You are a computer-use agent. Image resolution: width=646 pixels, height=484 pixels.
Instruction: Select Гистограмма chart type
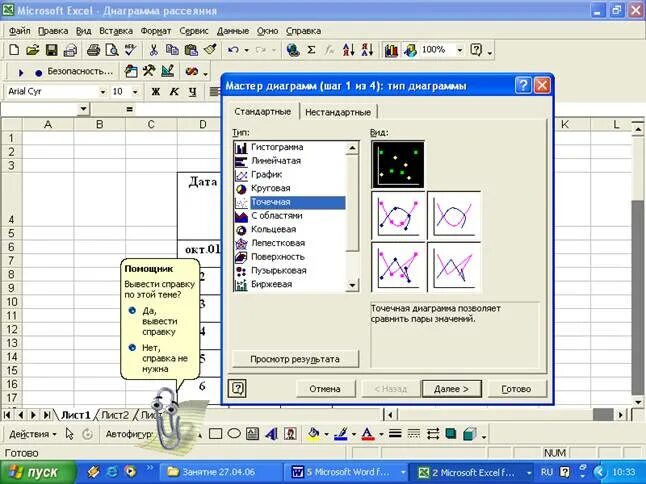click(290, 147)
